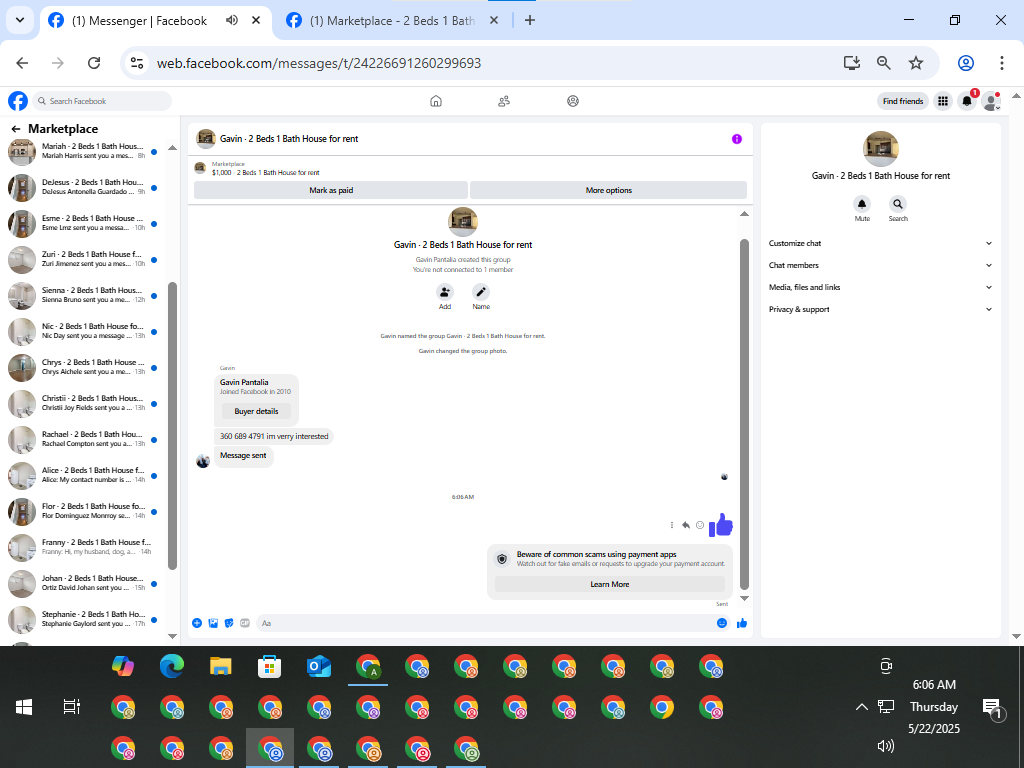Open the DeJesus conversation
Viewport: 1024px width, 768px height.
click(84, 187)
